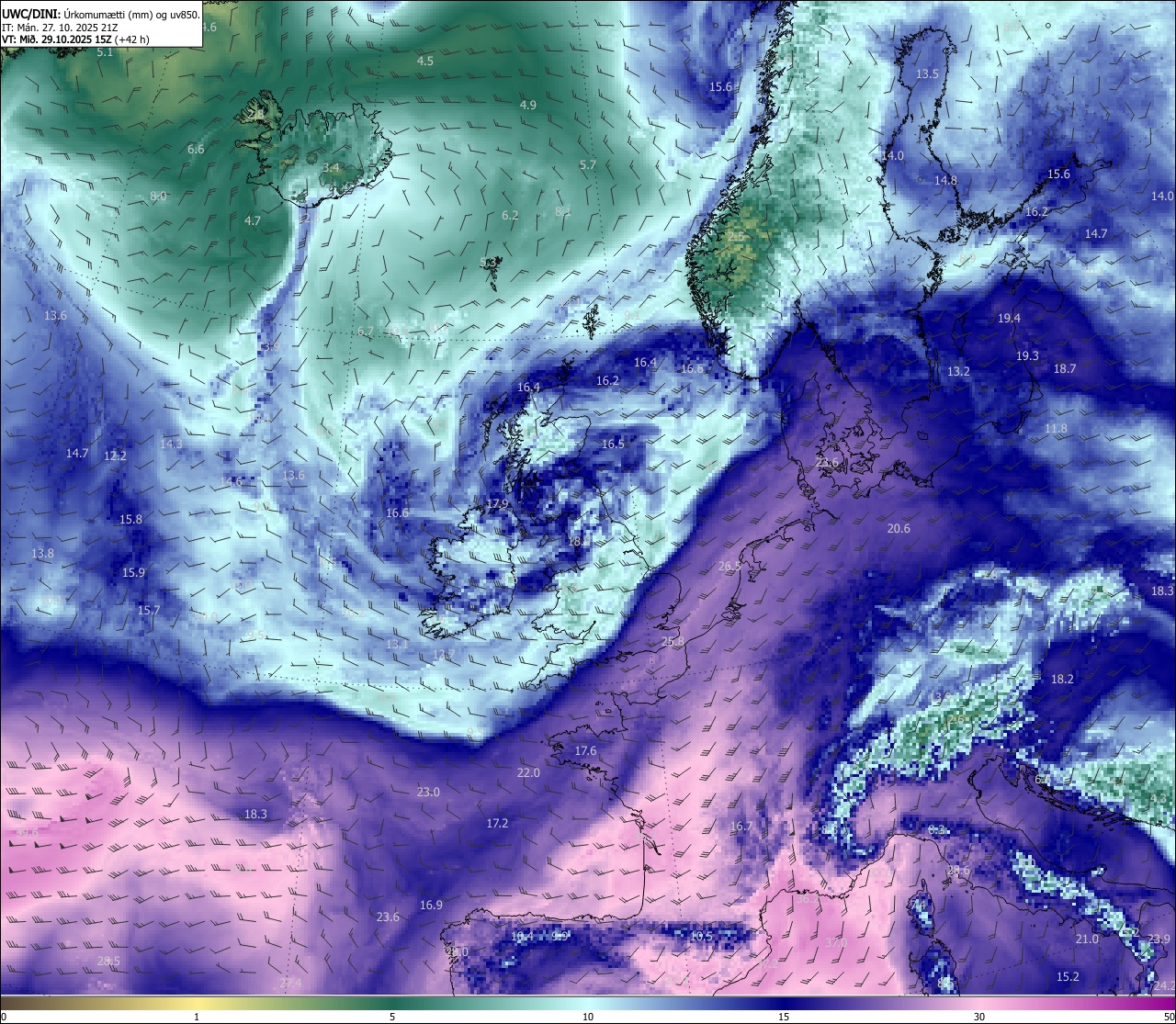
Task: Click the 19.3 value label
Action: click(x=1027, y=355)
